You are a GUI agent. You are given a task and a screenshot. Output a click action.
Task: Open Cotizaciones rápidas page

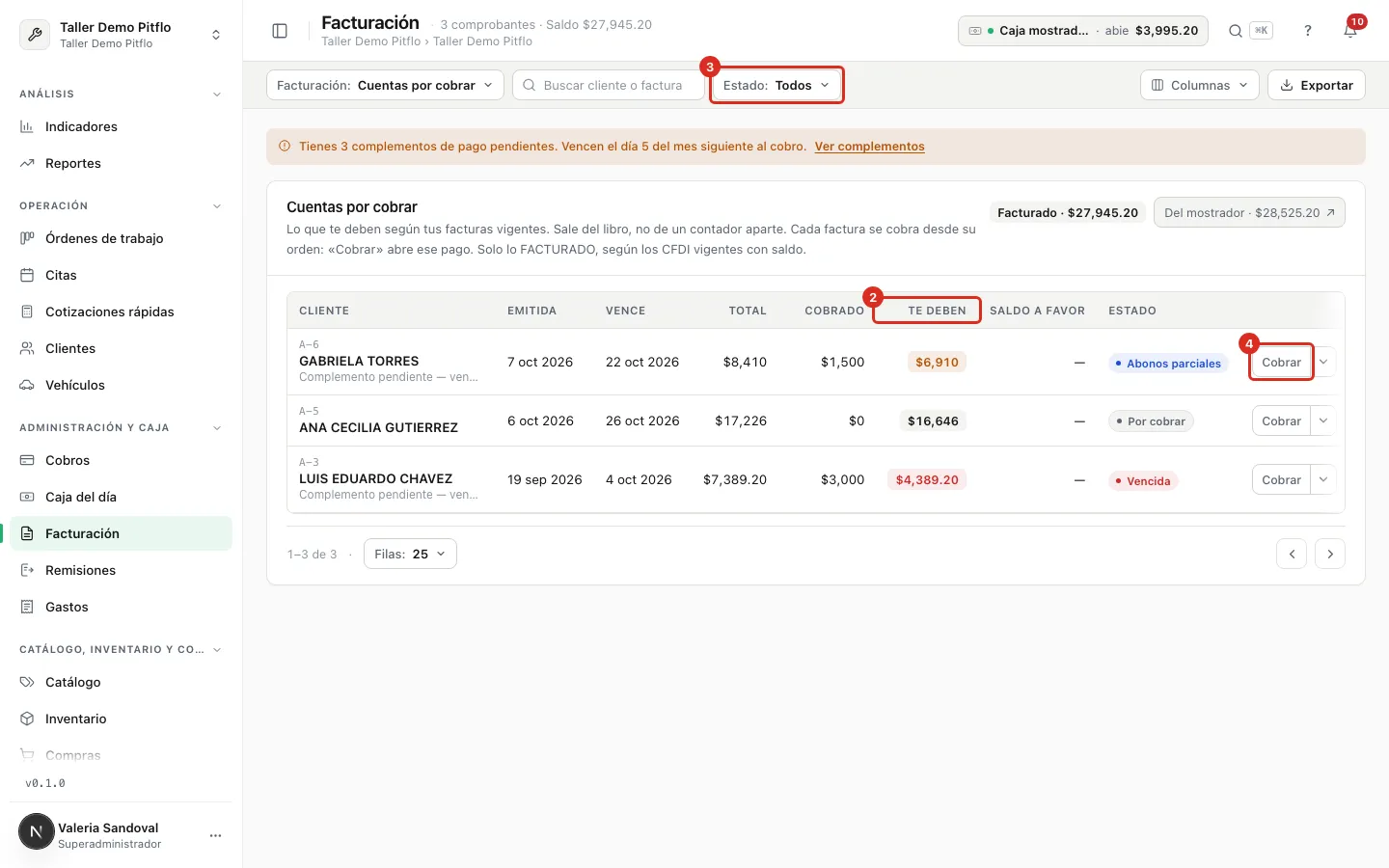(x=121, y=312)
